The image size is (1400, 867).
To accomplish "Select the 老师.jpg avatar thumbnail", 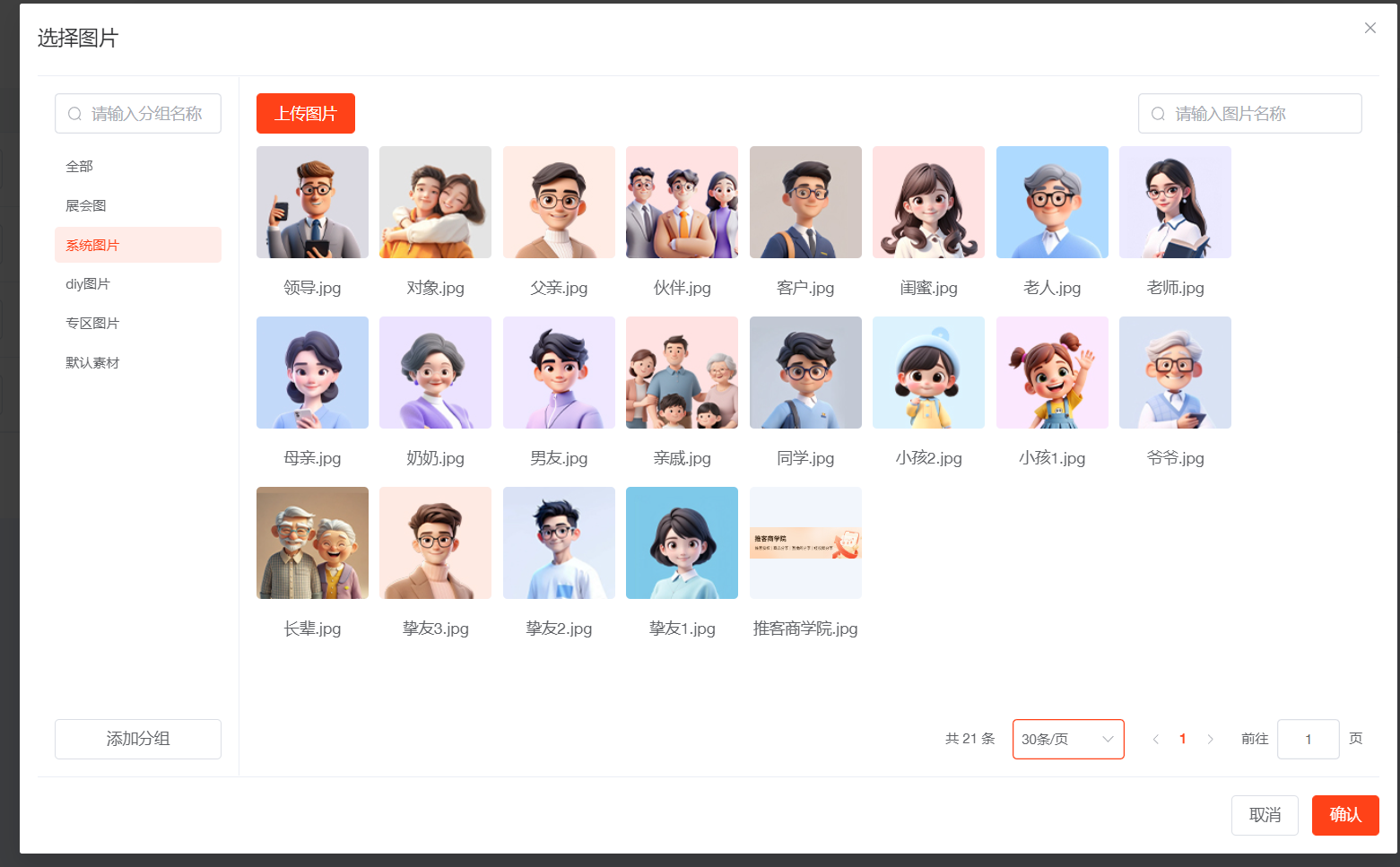I will pos(1175,203).
